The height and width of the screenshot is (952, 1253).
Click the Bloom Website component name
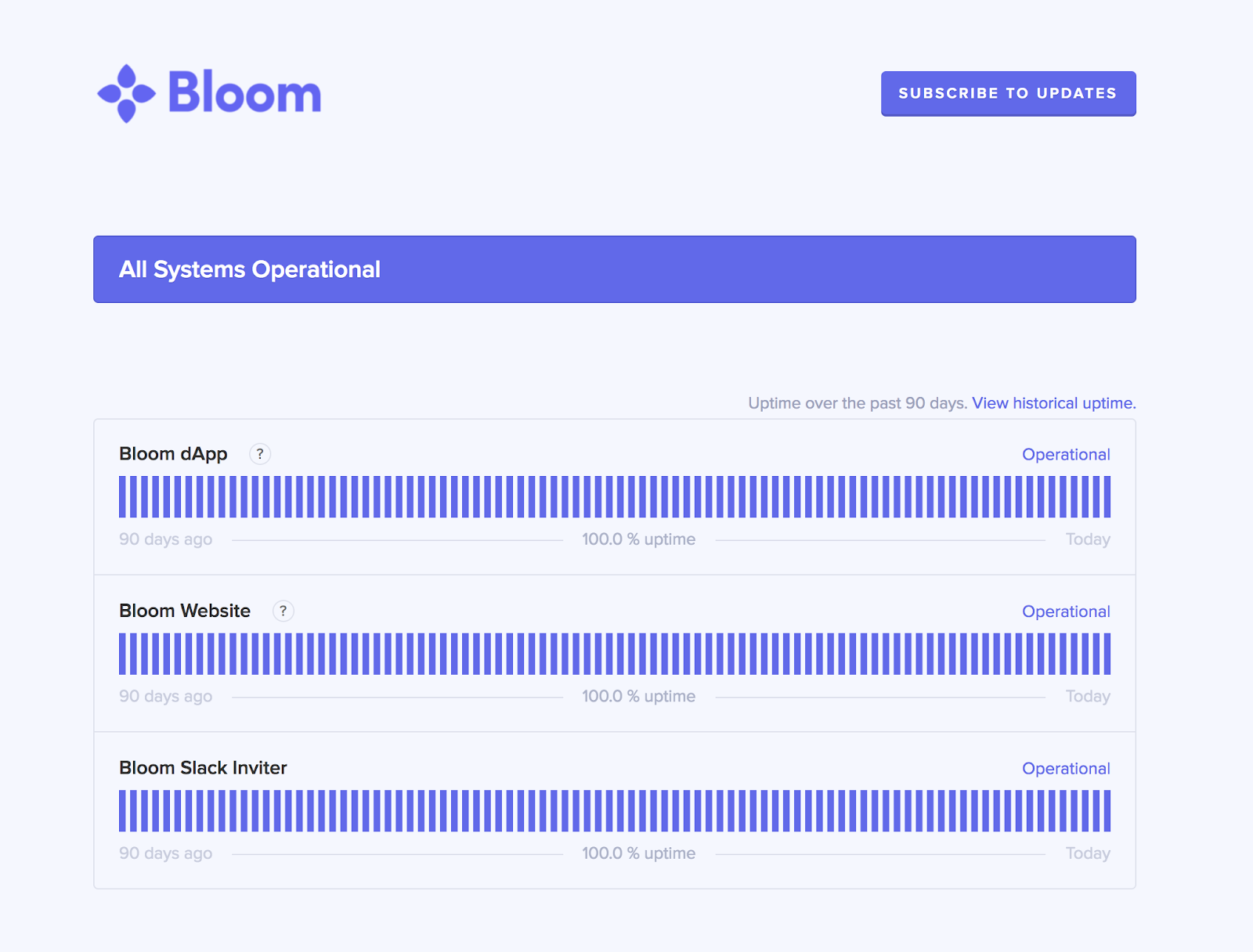point(185,611)
